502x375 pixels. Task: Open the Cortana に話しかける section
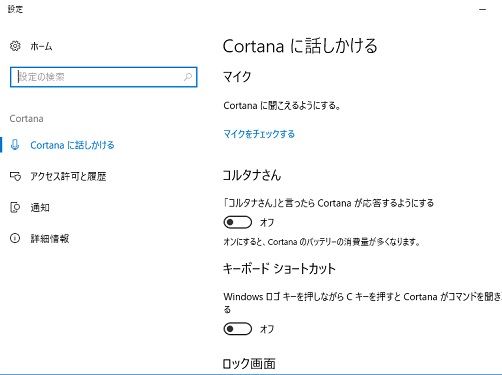72,145
